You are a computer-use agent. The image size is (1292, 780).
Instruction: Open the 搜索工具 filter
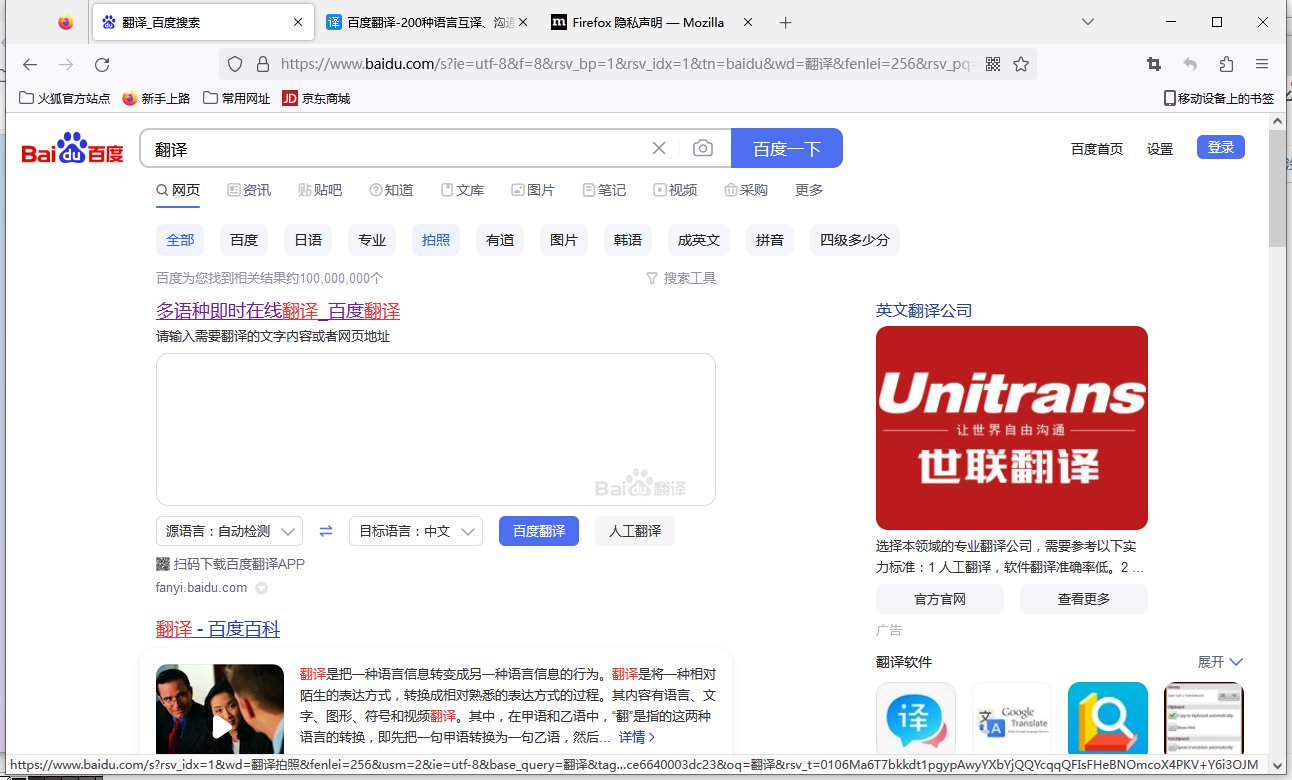(x=681, y=278)
